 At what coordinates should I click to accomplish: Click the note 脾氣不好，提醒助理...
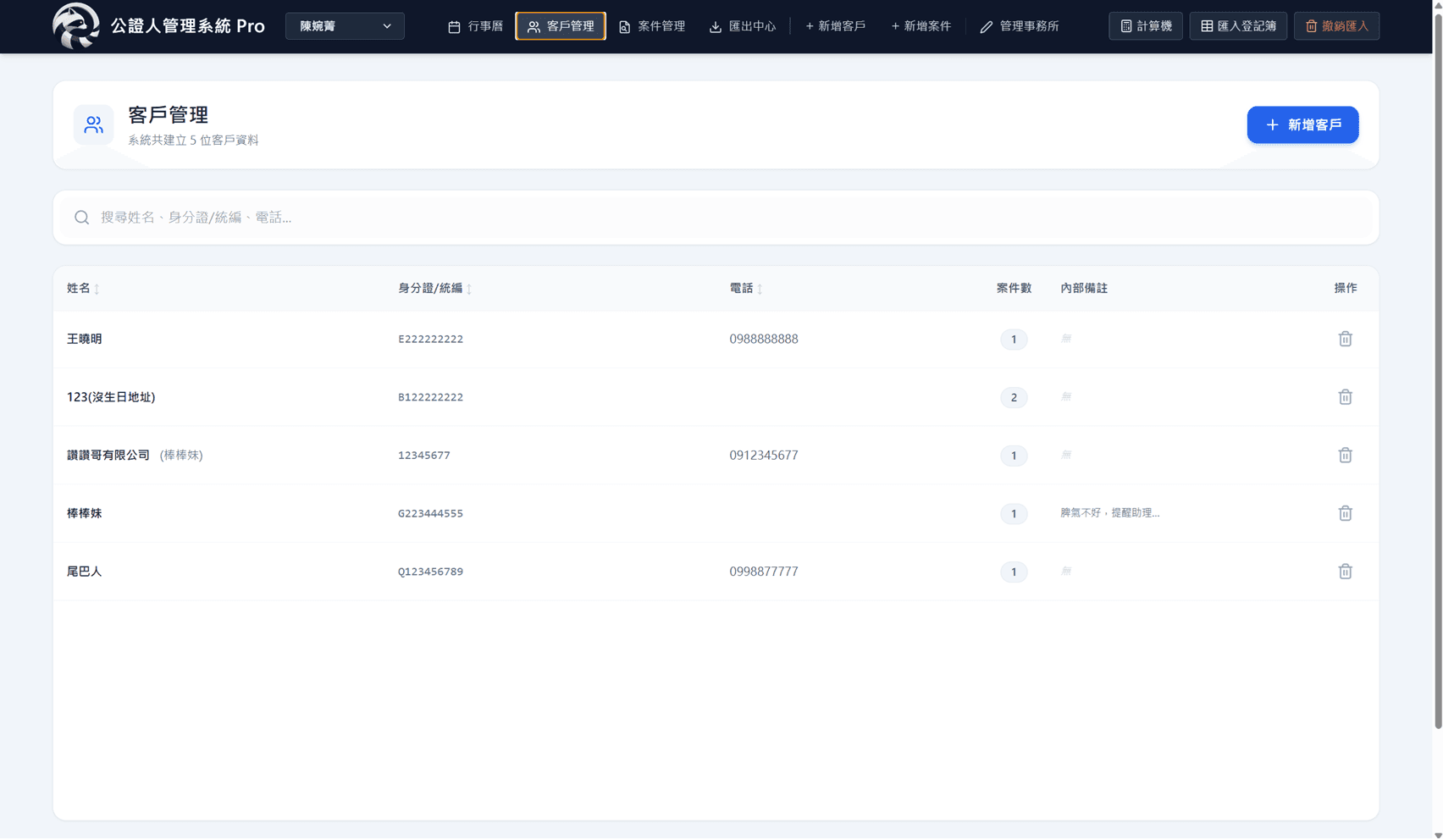click(1109, 513)
